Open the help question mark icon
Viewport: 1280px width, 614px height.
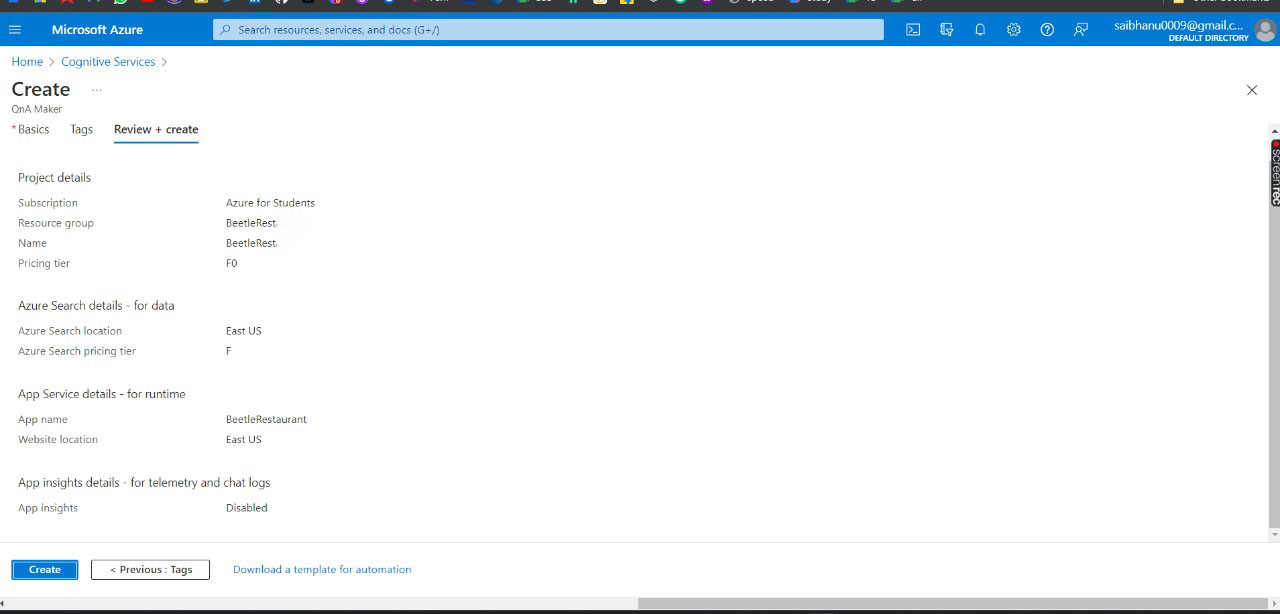pyautogui.click(x=1047, y=30)
